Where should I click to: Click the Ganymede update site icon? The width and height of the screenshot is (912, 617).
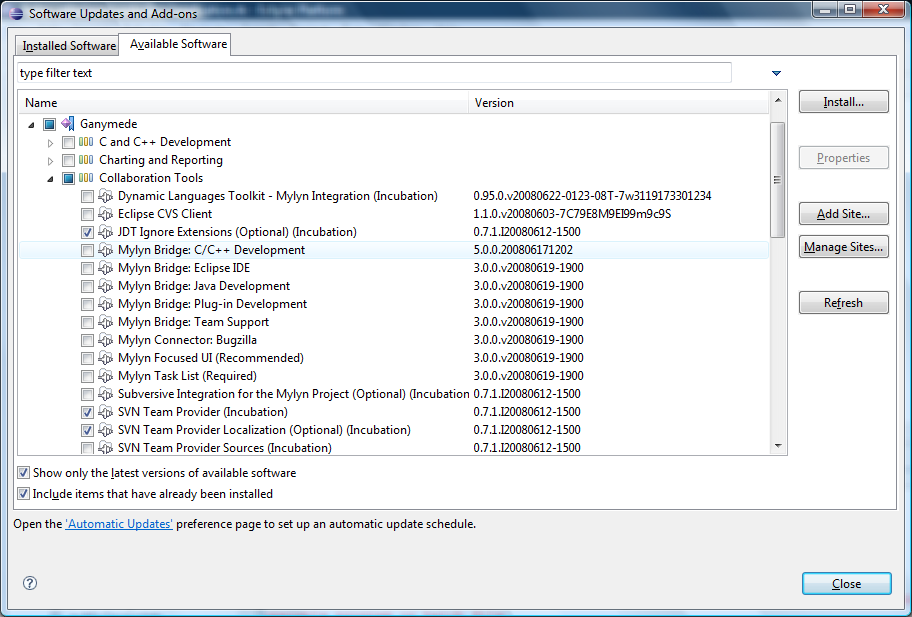point(68,124)
